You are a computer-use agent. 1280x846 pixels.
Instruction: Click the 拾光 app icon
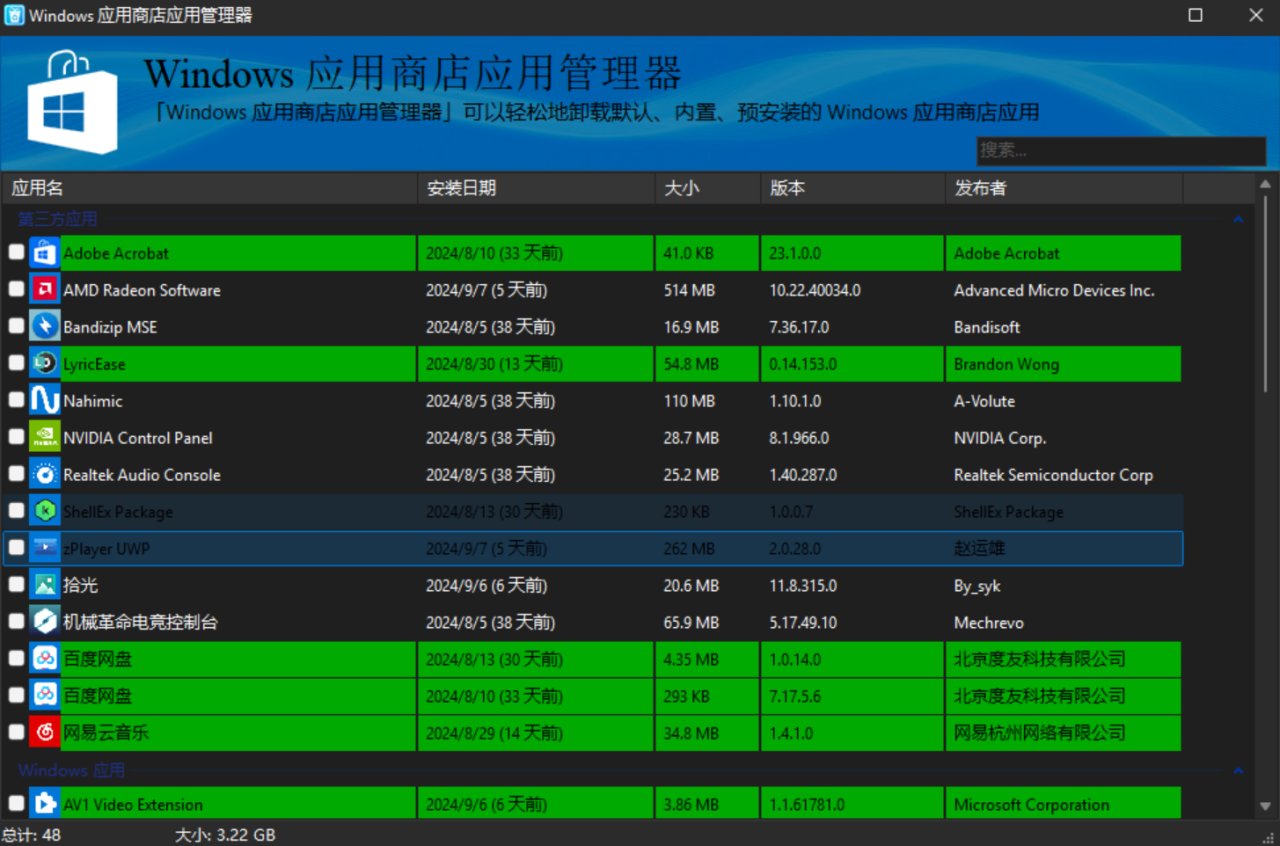[x=44, y=585]
